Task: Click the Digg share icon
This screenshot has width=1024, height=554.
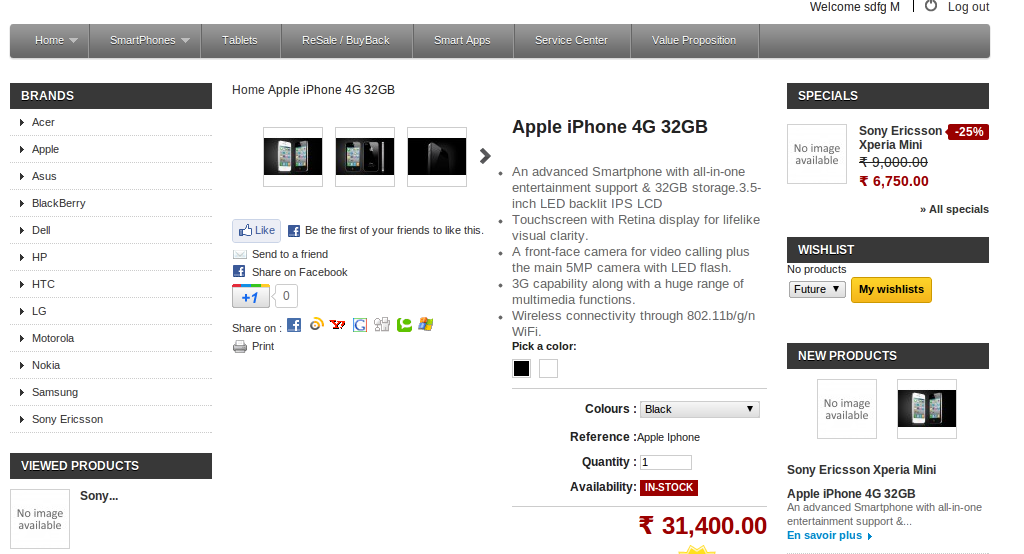Action: click(x=382, y=325)
